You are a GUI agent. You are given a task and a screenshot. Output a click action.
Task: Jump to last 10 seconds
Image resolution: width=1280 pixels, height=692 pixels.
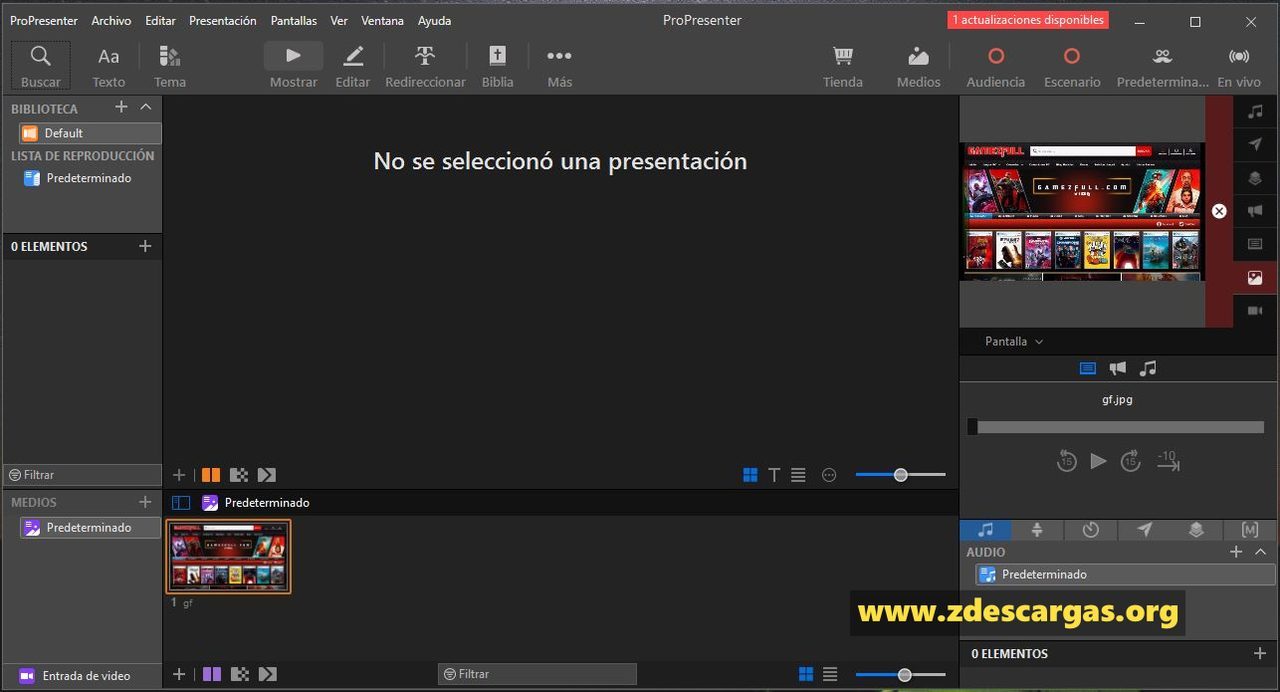click(x=1168, y=461)
